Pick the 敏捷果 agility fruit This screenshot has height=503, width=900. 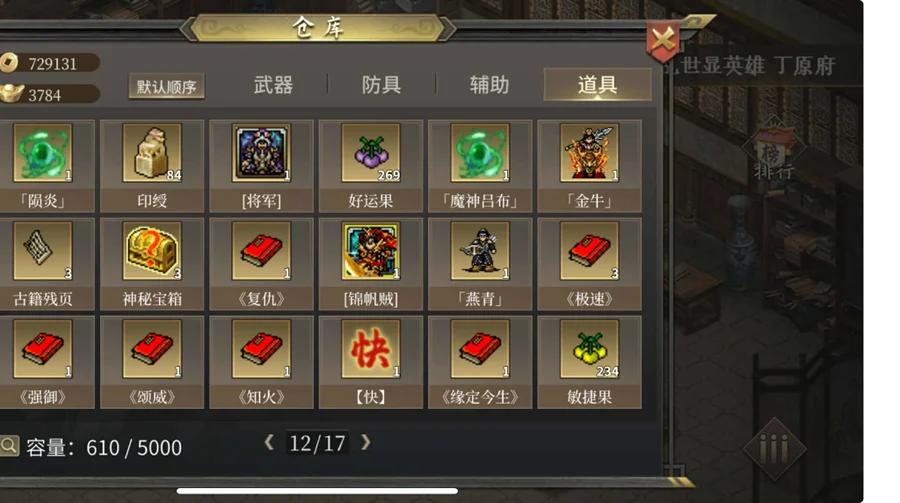[x=589, y=362]
